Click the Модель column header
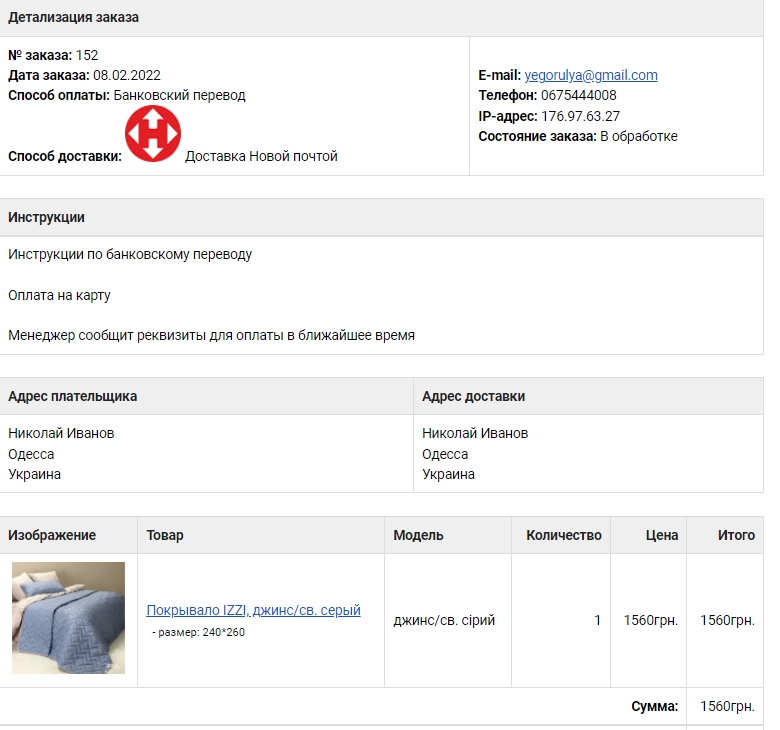The width and height of the screenshot is (780, 730). click(x=418, y=535)
